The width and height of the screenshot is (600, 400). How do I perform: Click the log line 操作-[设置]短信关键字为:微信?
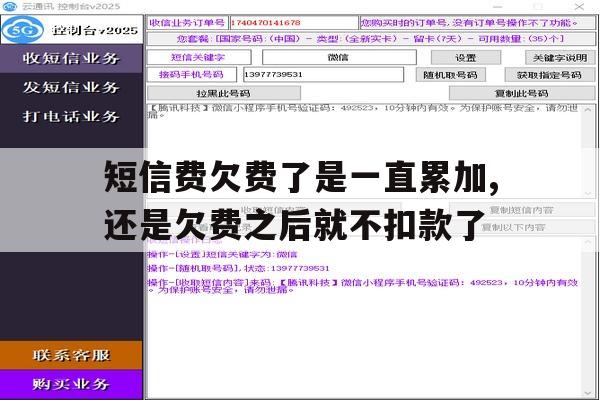click(222, 255)
